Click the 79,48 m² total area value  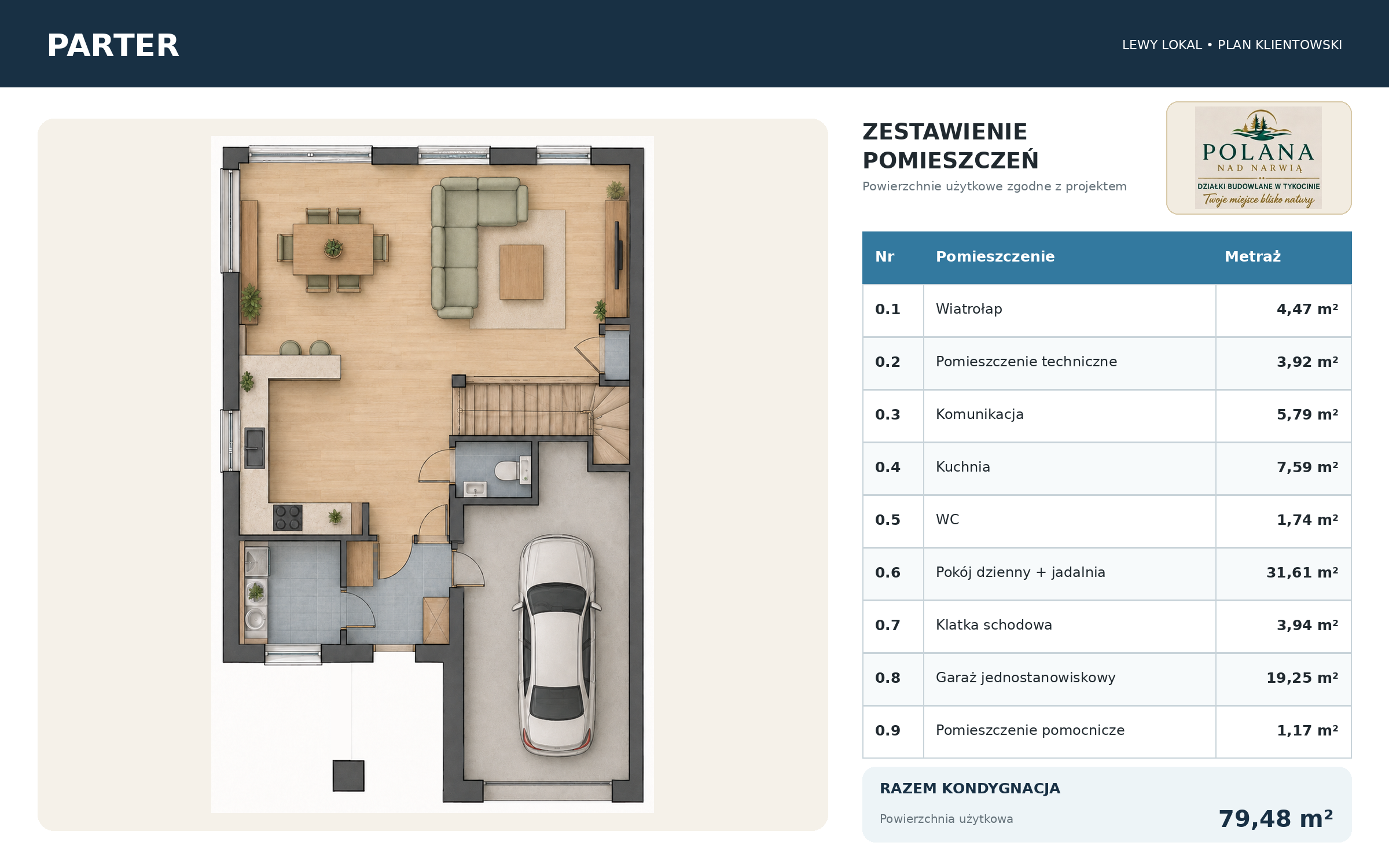click(x=1276, y=818)
